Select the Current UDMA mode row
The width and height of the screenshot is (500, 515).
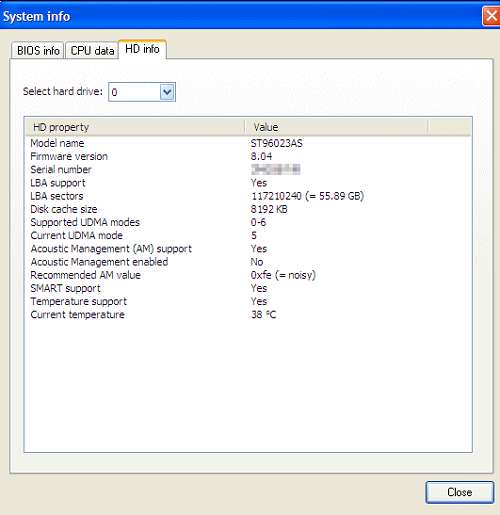pyautogui.click(x=248, y=236)
